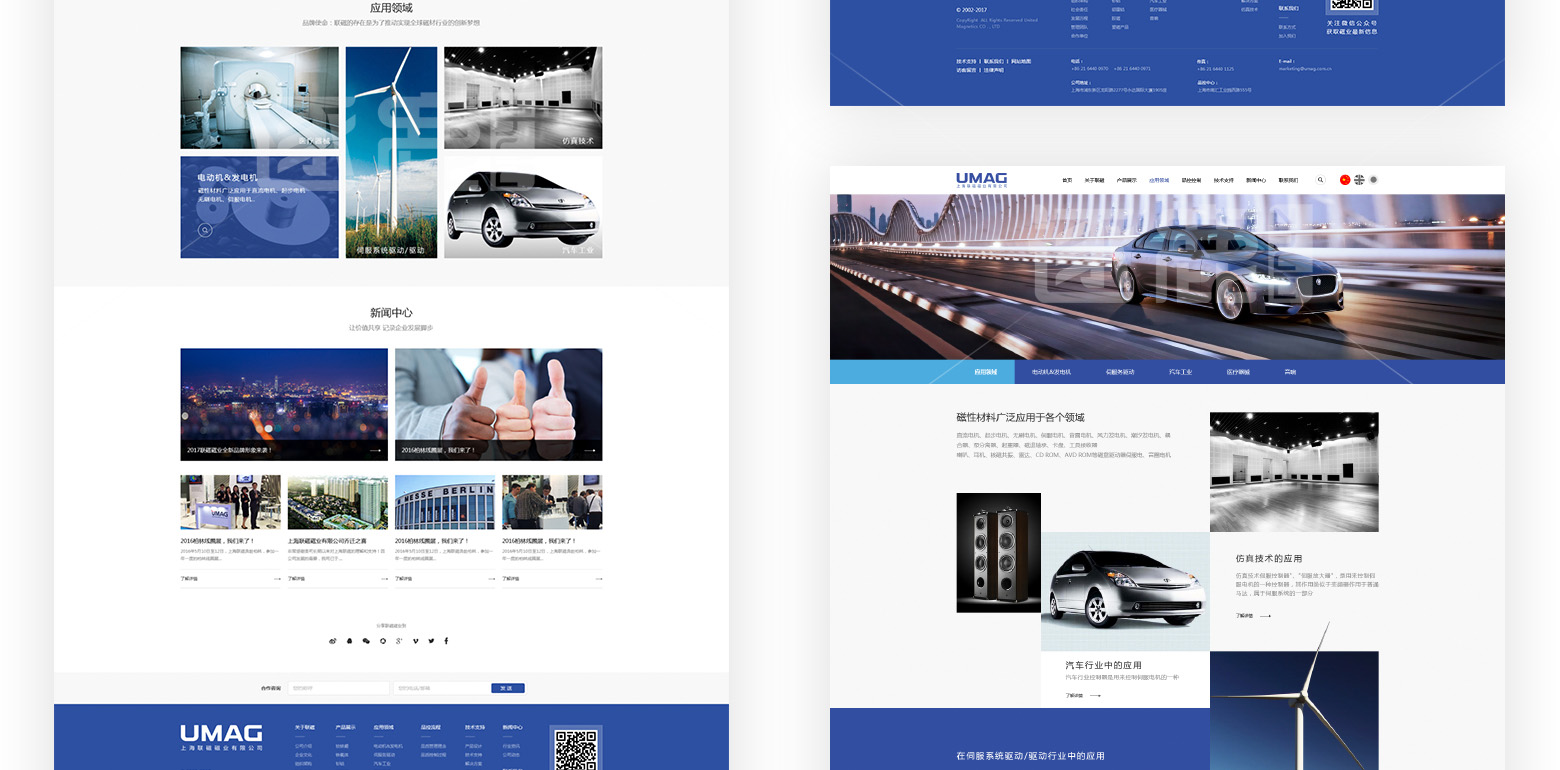Image resolution: width=1560 pixels, height=770 pixels.
Task: Open the thumbs-up news banner image
Action: (x=498, y=404)
